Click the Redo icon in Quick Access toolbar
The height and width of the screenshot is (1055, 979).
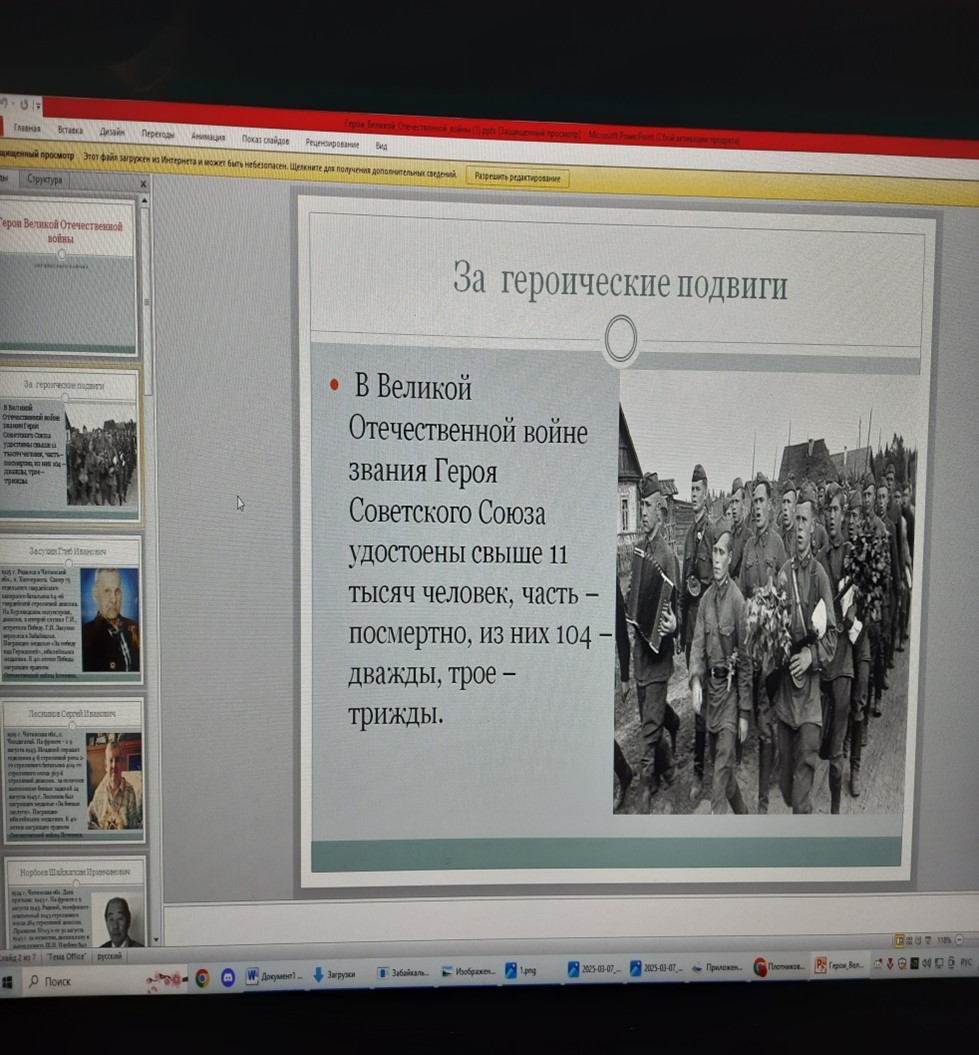point(24,105)
